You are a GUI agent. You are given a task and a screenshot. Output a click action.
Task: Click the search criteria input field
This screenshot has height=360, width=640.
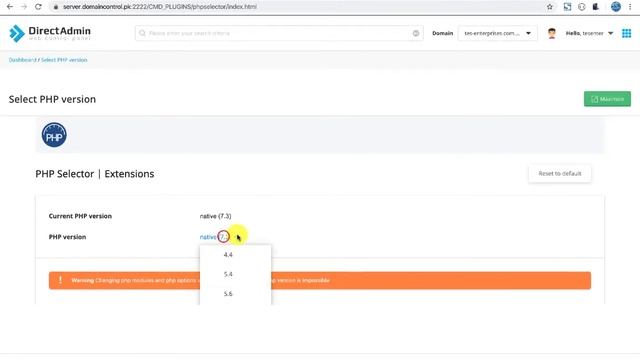[279, 33]
